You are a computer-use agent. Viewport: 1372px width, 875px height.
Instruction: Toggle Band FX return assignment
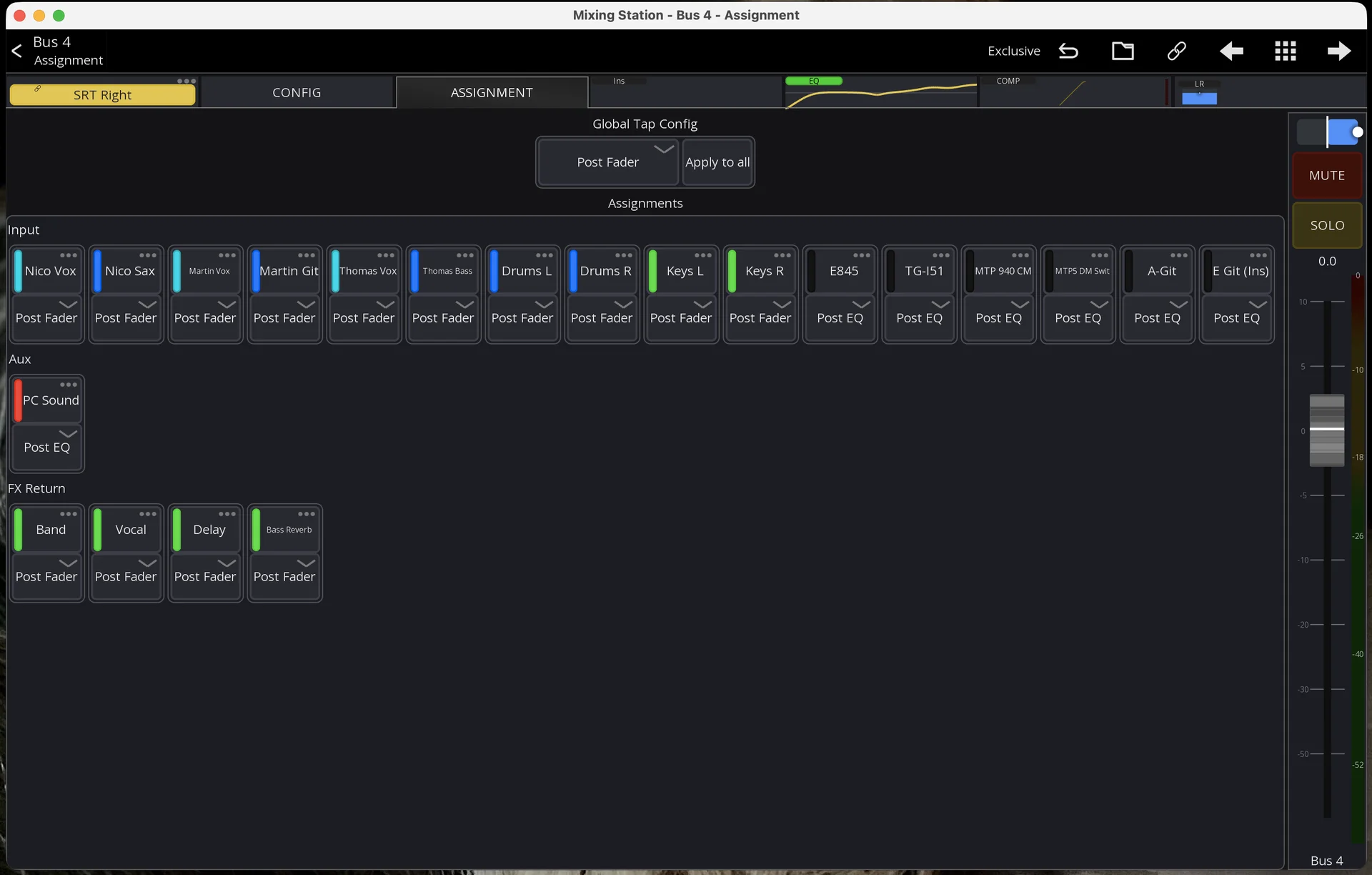tap(47, 530)
